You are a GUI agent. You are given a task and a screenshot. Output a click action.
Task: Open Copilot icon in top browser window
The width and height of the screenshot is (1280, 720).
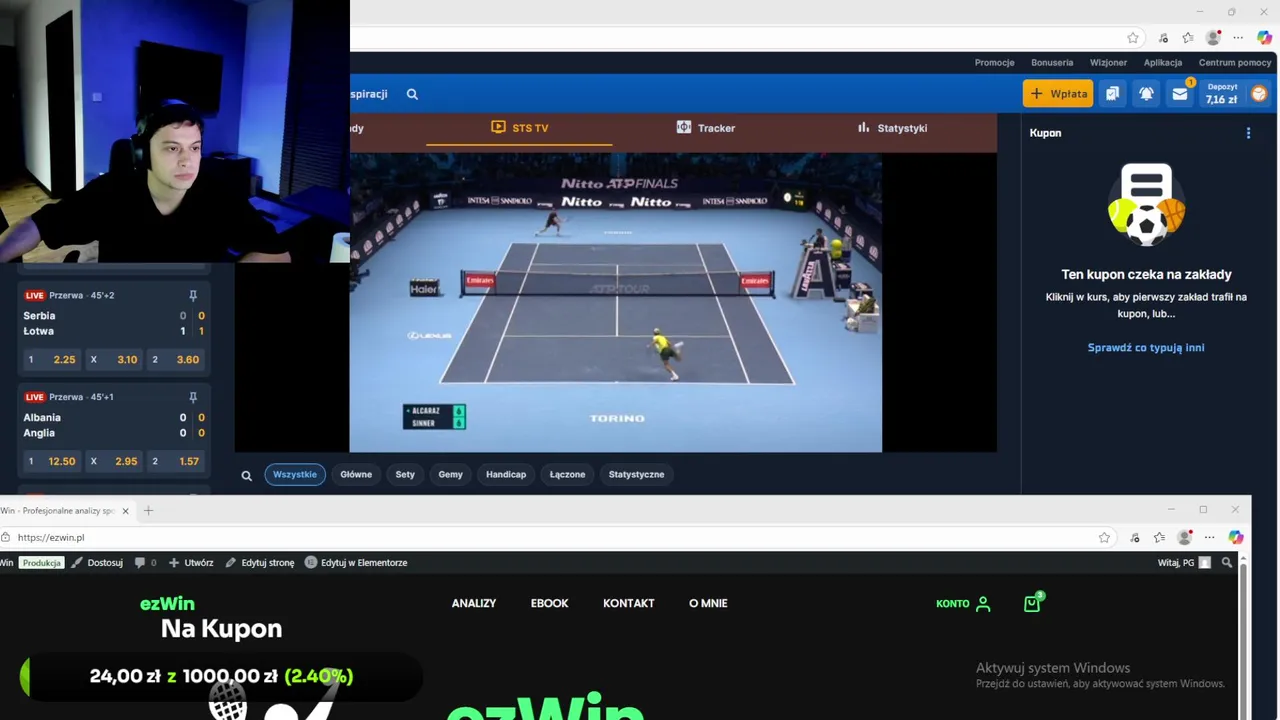click(1264, 38)
